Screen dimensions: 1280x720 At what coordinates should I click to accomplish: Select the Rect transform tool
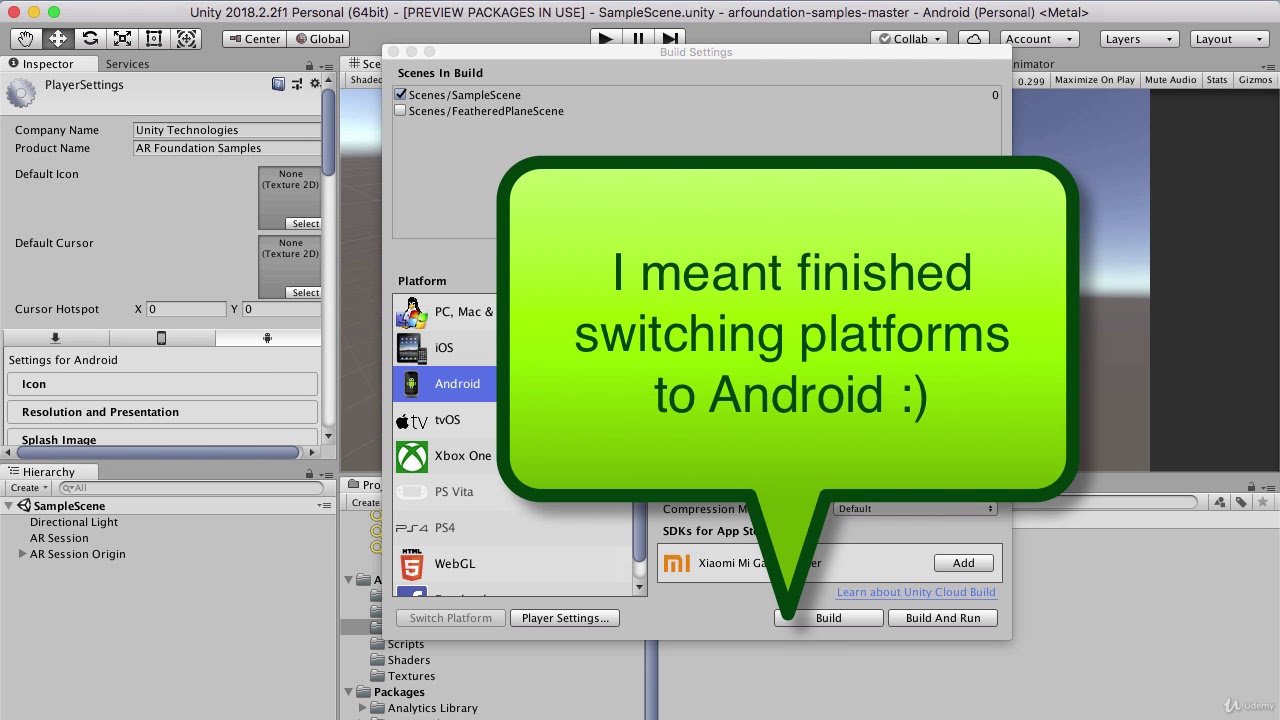tap(154, 39)
